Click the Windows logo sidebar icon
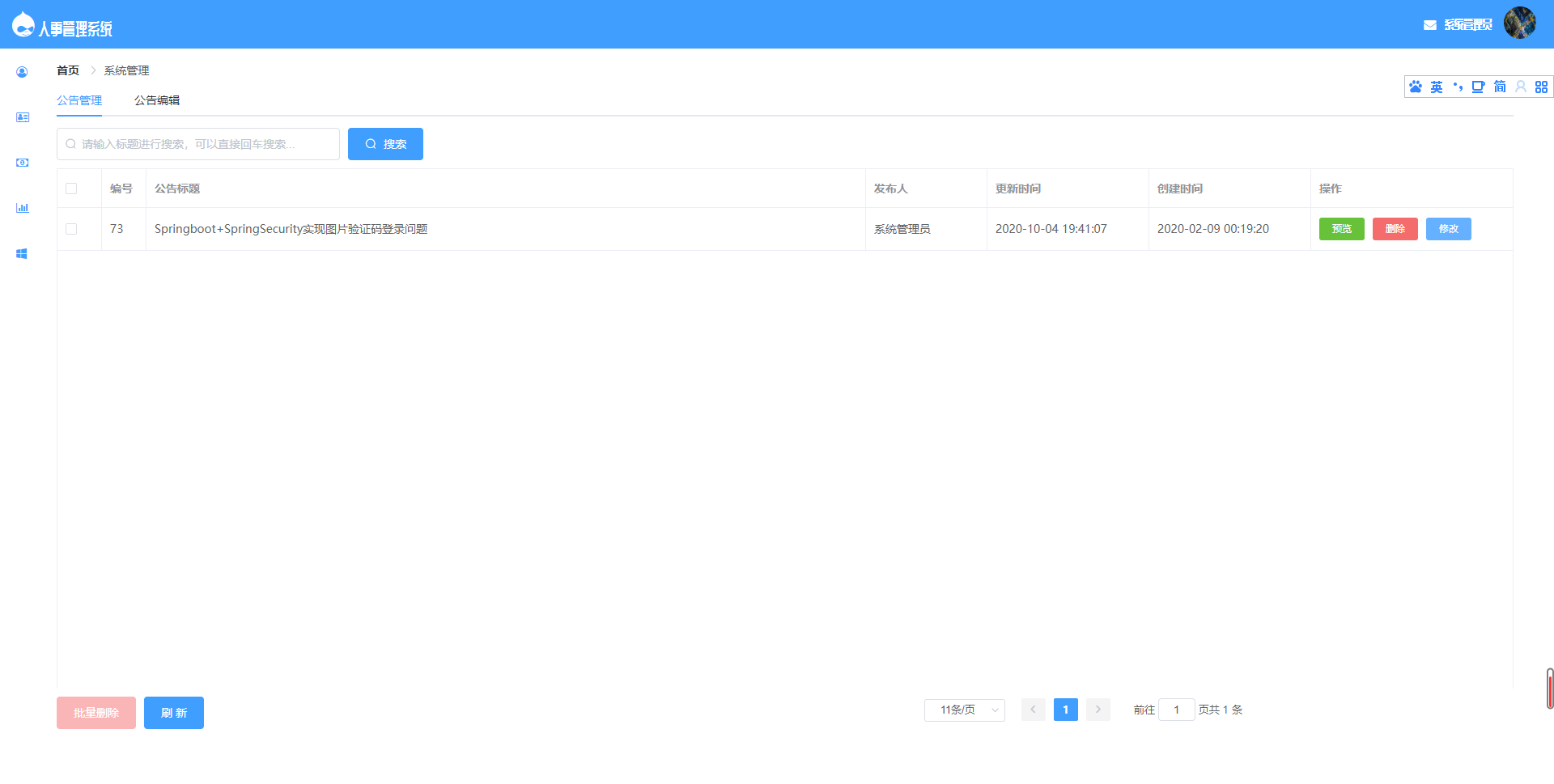The width and height of the screenshot is (1554, 784). pyautogui.click(x=22, y=253)
